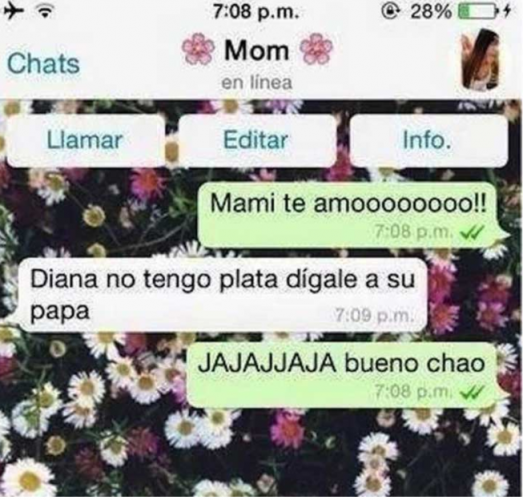Tap the airplane mode status icon
This screenshot has width=523, height=500.
point(12,12)
